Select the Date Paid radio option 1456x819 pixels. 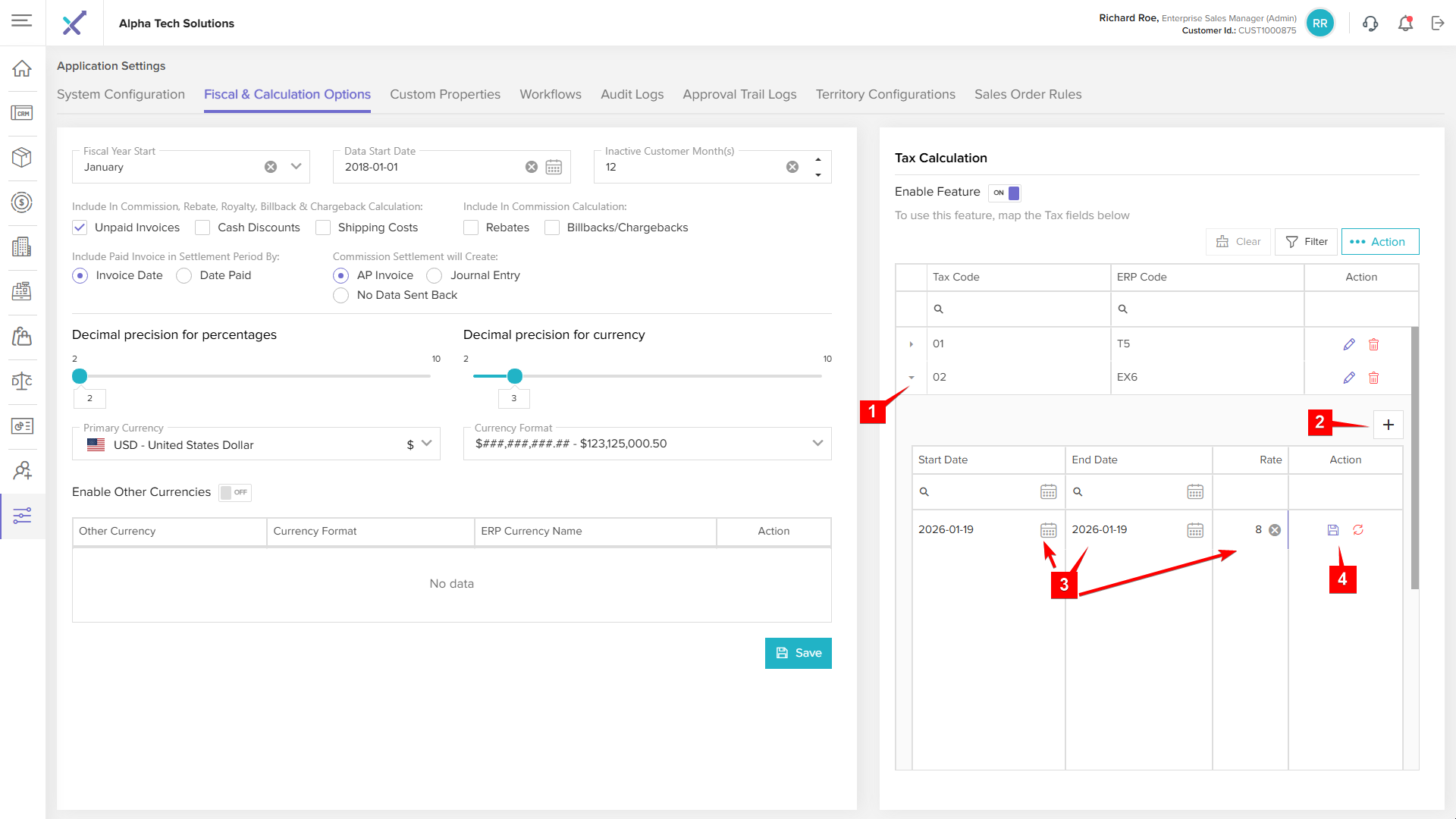point(184,276)
